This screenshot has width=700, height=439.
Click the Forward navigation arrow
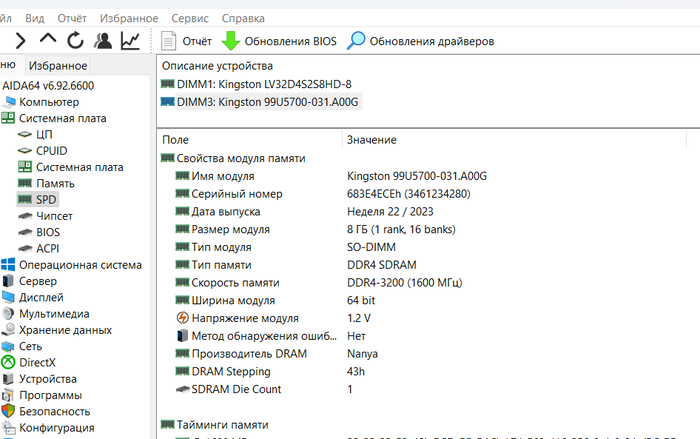(20, 41)
